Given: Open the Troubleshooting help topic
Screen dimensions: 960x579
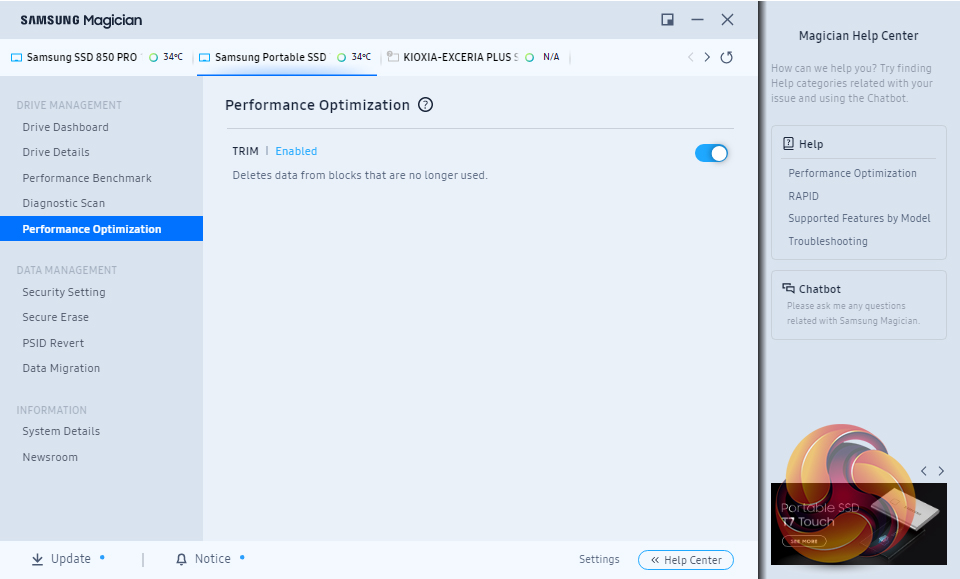Looking at the screenshot, I should (828, 241).
